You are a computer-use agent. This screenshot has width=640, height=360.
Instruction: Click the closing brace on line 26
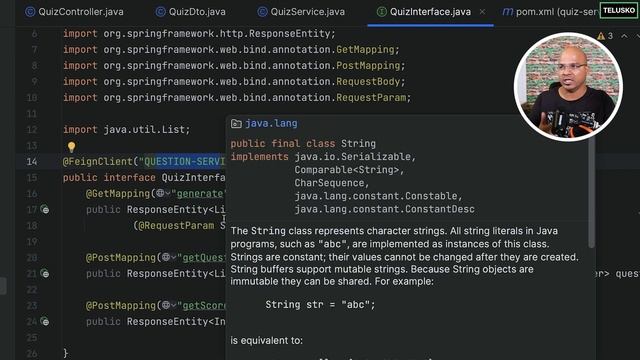click(65, 353)
